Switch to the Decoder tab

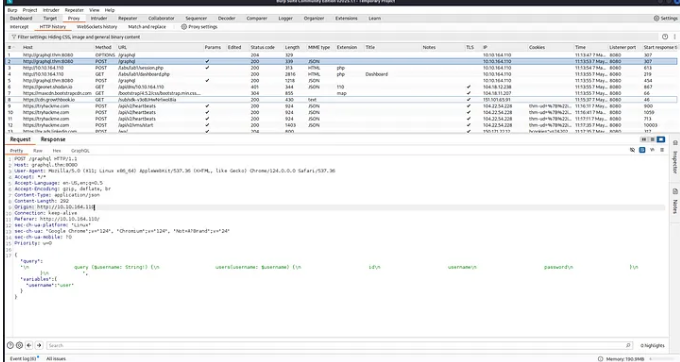[x=226, y=18]
